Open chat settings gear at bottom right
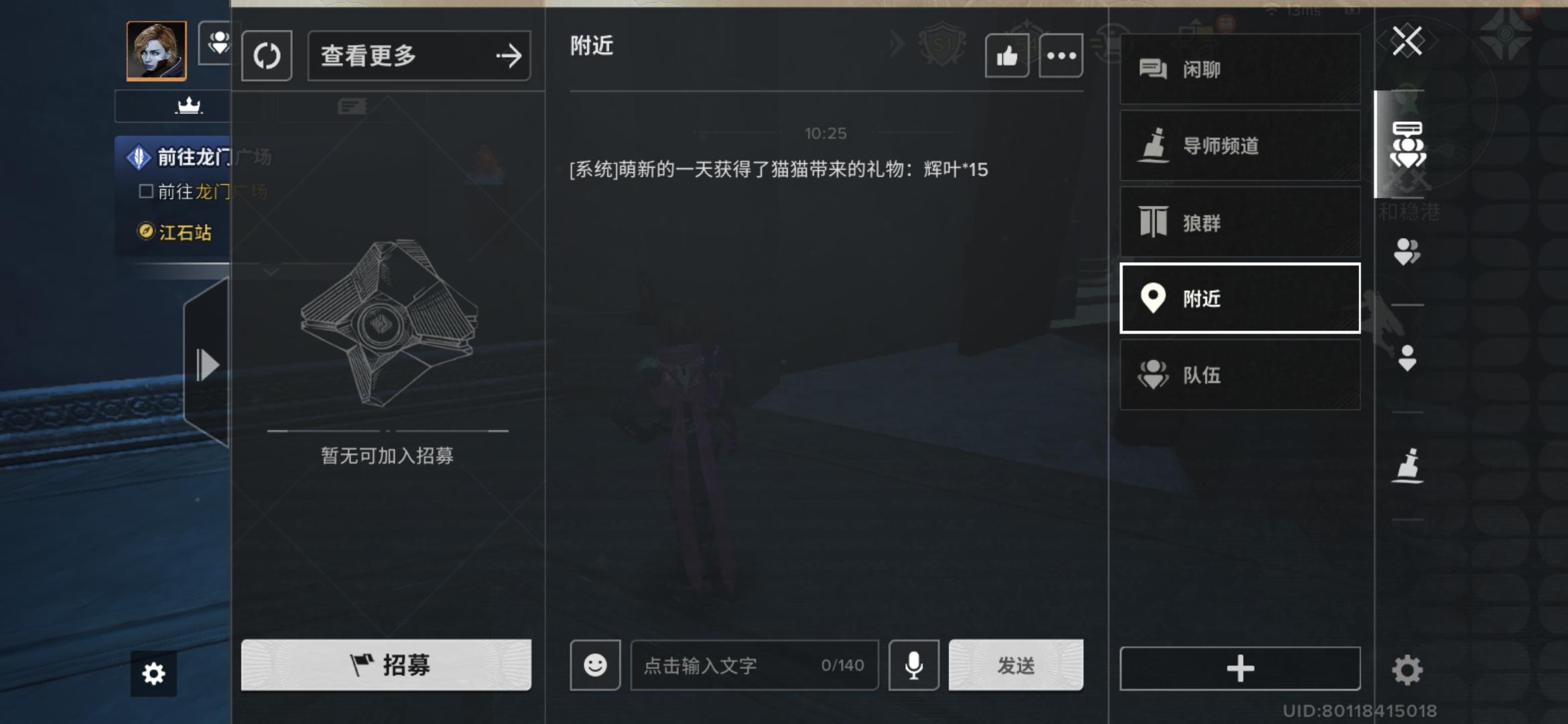Image resolution: width=1568 pixels, height=724 pixels. (1407, 670)
